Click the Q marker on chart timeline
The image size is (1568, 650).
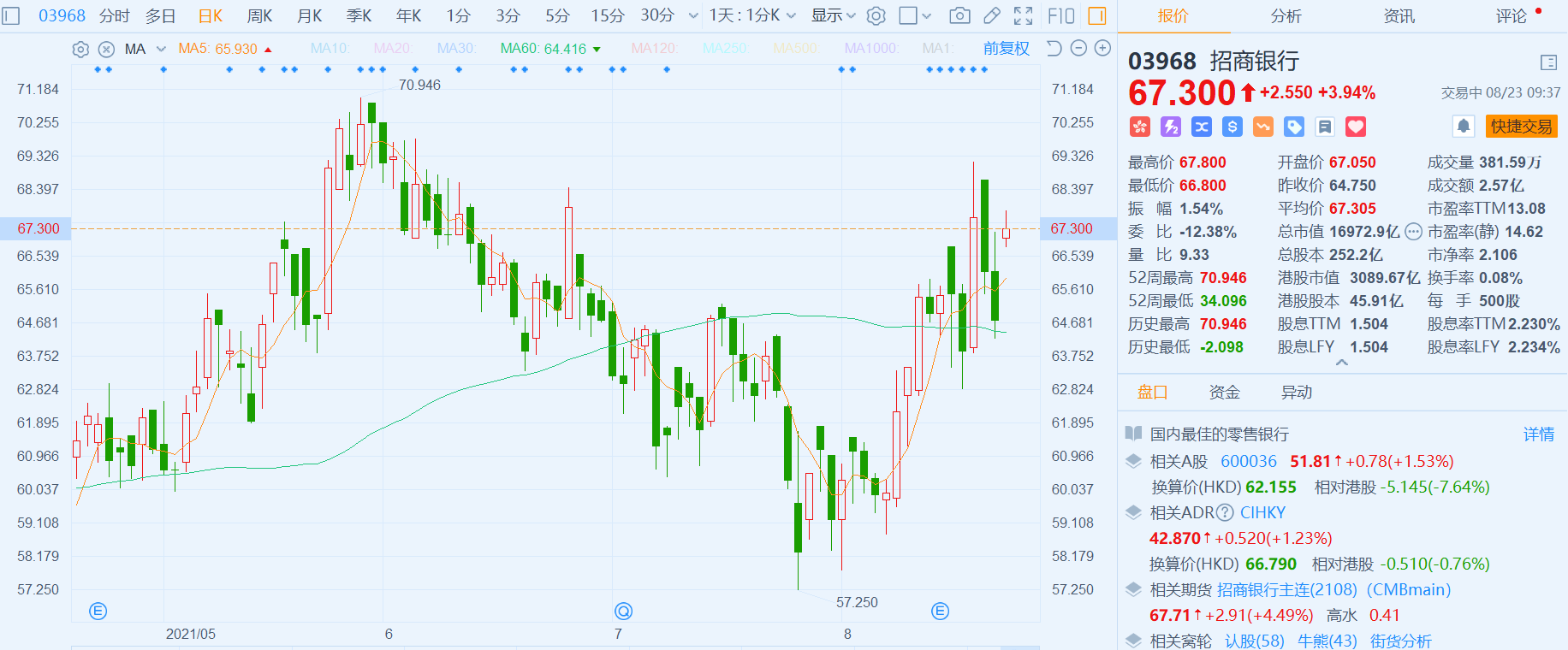pyautogui.click(x=623, y=611)
